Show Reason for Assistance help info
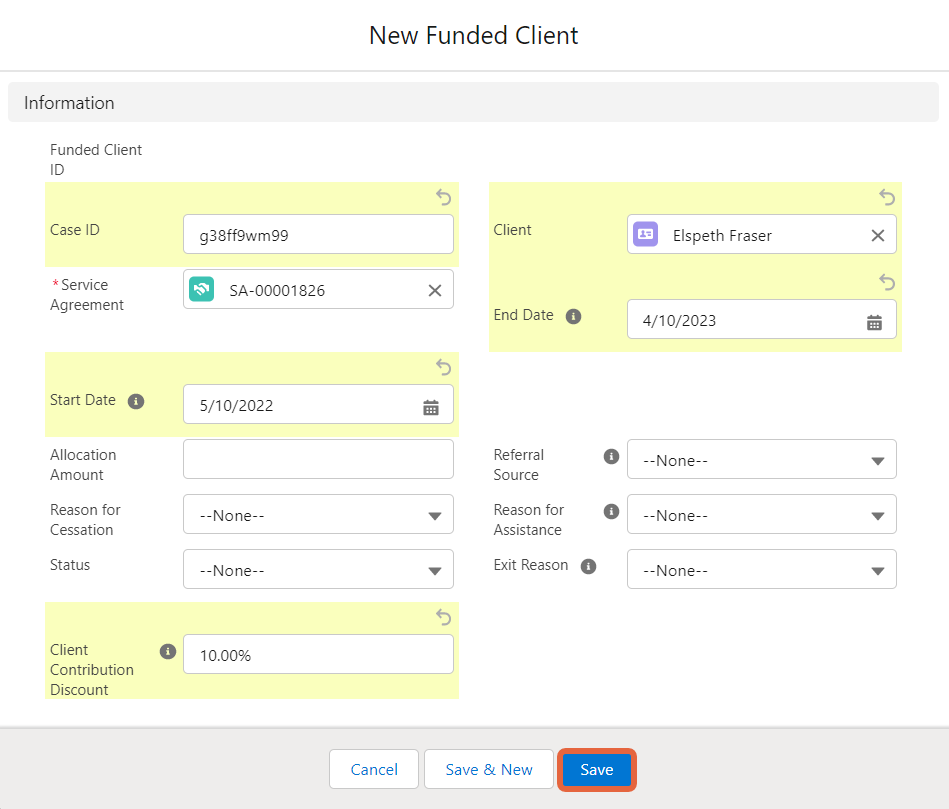The height and width of the screenshot is (809, 949). tap(611, 511)
